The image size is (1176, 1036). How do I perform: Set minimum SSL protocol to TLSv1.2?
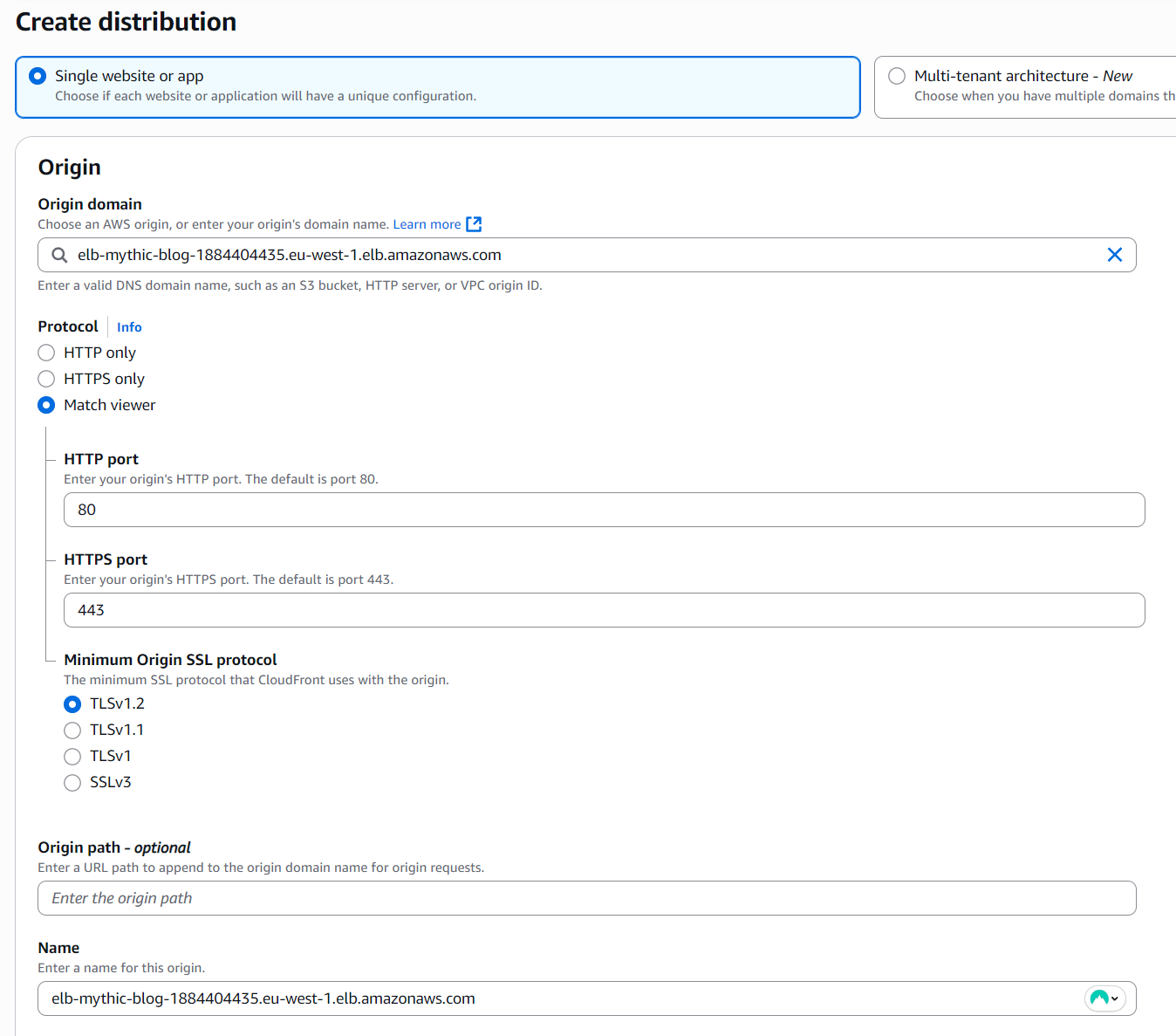click(73, 704)
